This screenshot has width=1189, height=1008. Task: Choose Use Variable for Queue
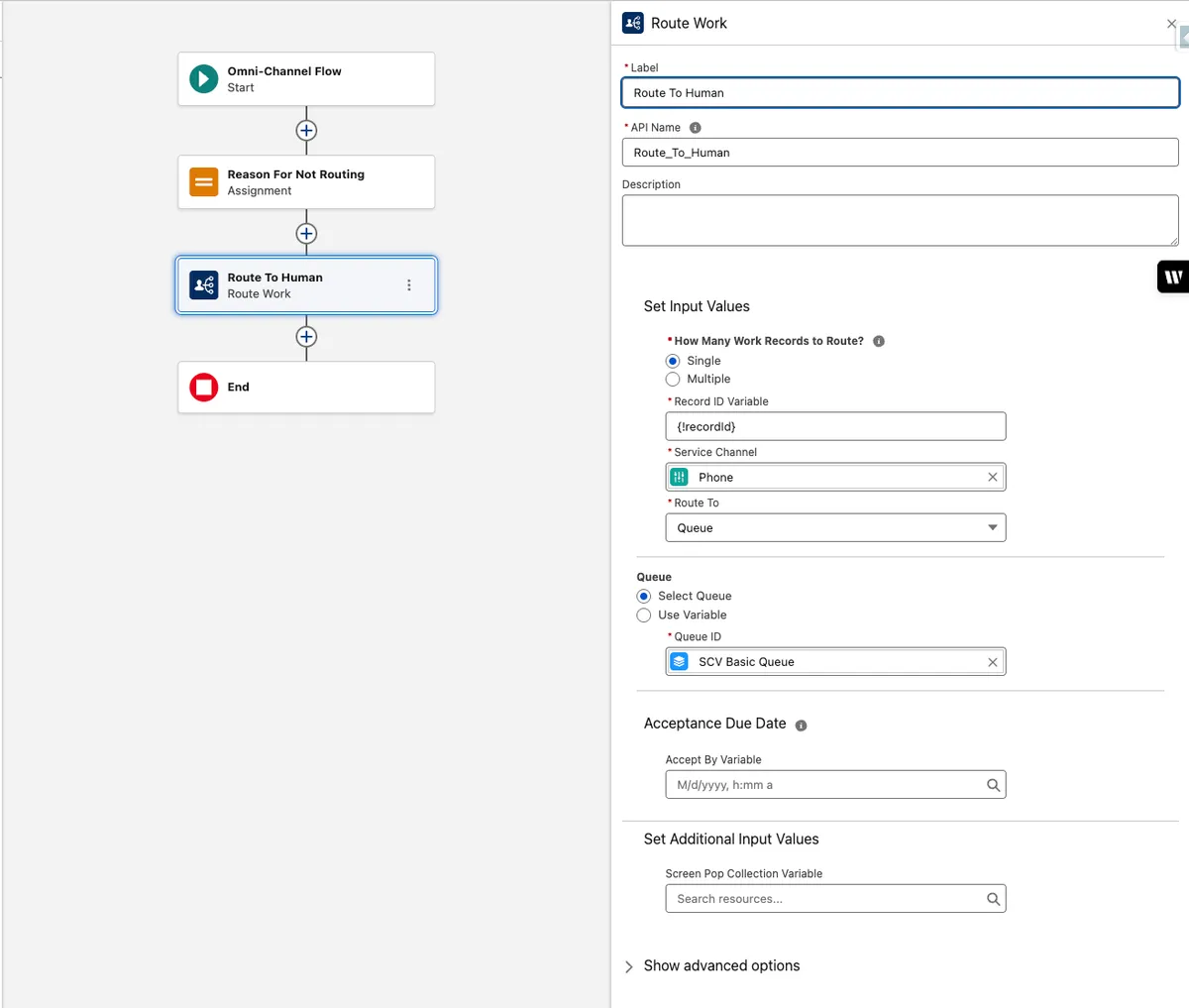[644, 615]
